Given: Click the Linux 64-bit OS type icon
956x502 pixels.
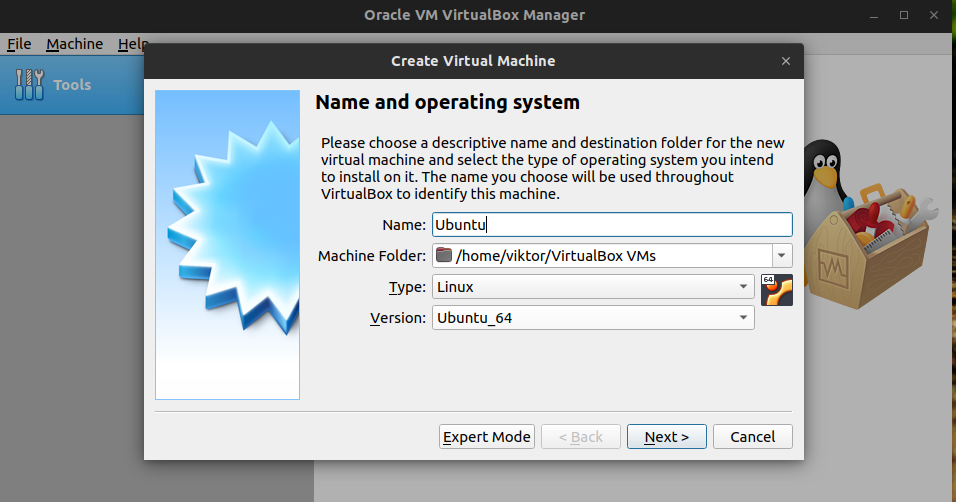Looking at the screenshot, I should pos(777,289).
